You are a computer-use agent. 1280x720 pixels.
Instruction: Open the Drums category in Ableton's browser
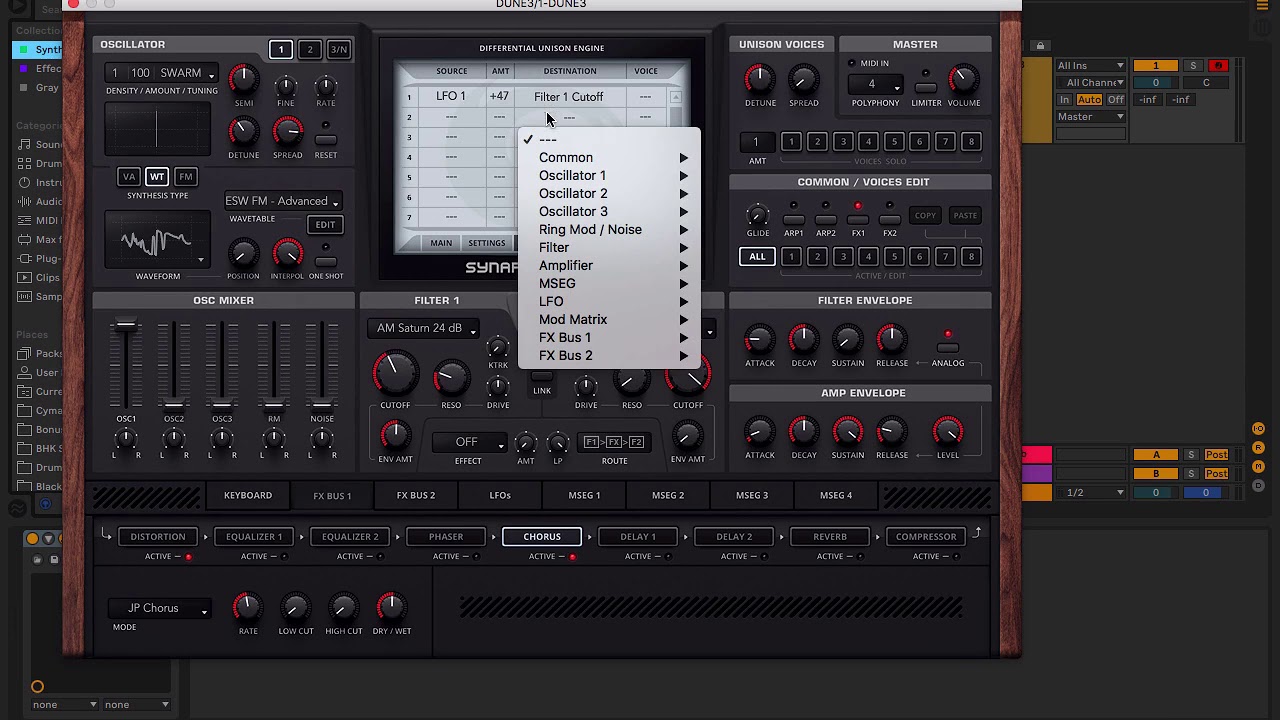(x=40, y=163)
